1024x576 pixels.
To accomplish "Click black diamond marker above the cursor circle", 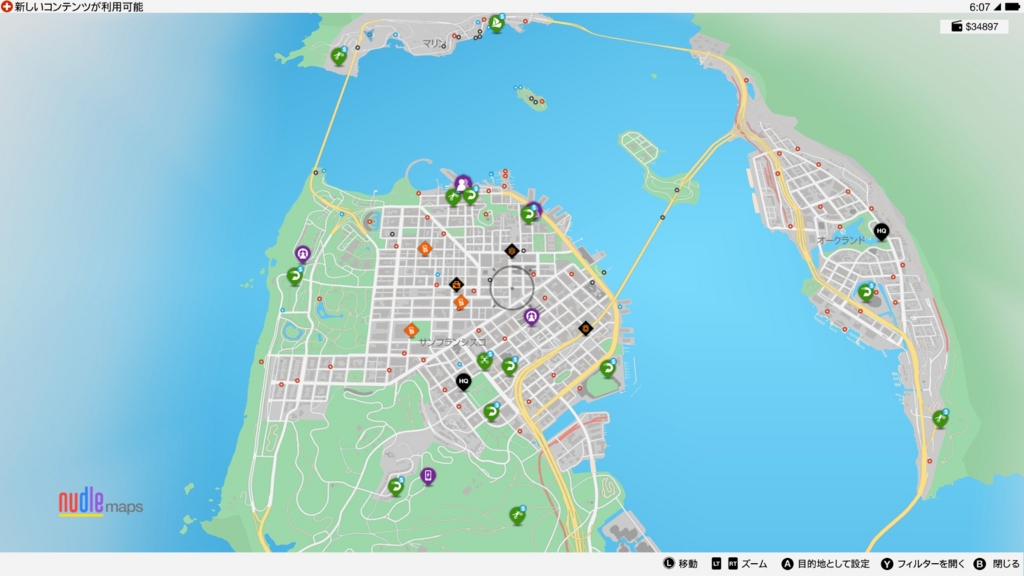I will tap(512, 250).
